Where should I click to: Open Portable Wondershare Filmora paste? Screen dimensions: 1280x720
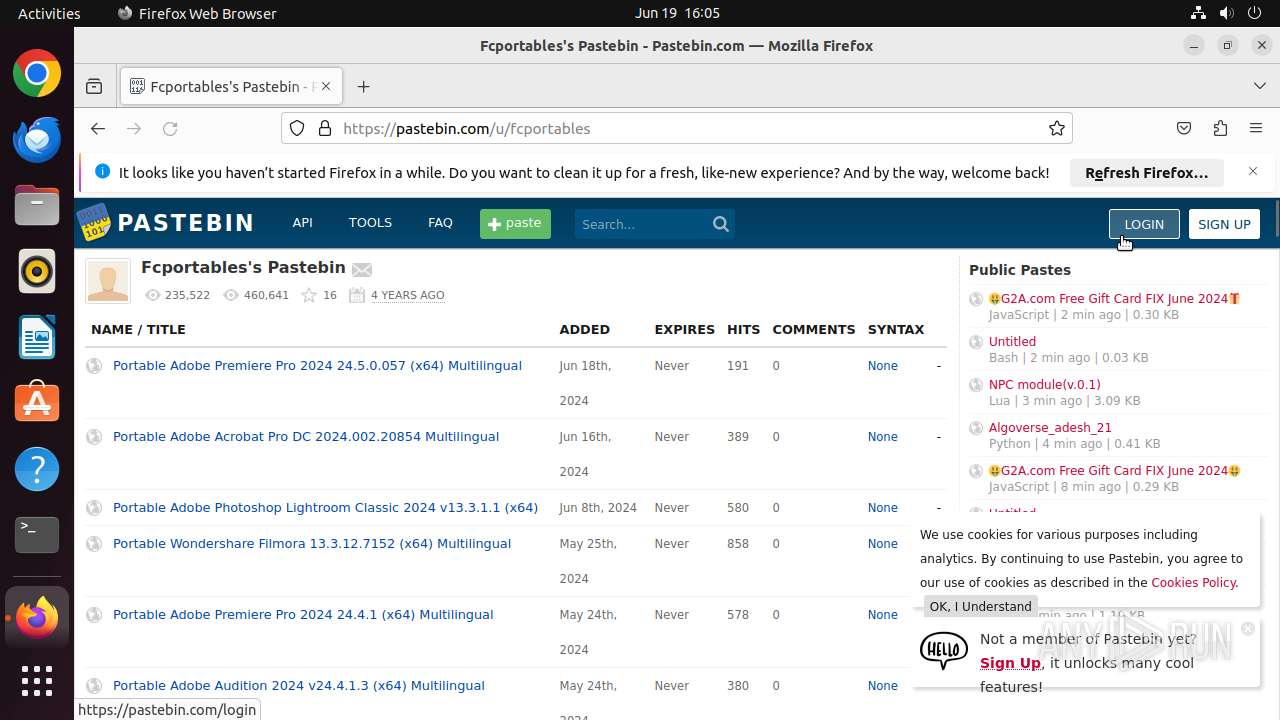point(312,544)
